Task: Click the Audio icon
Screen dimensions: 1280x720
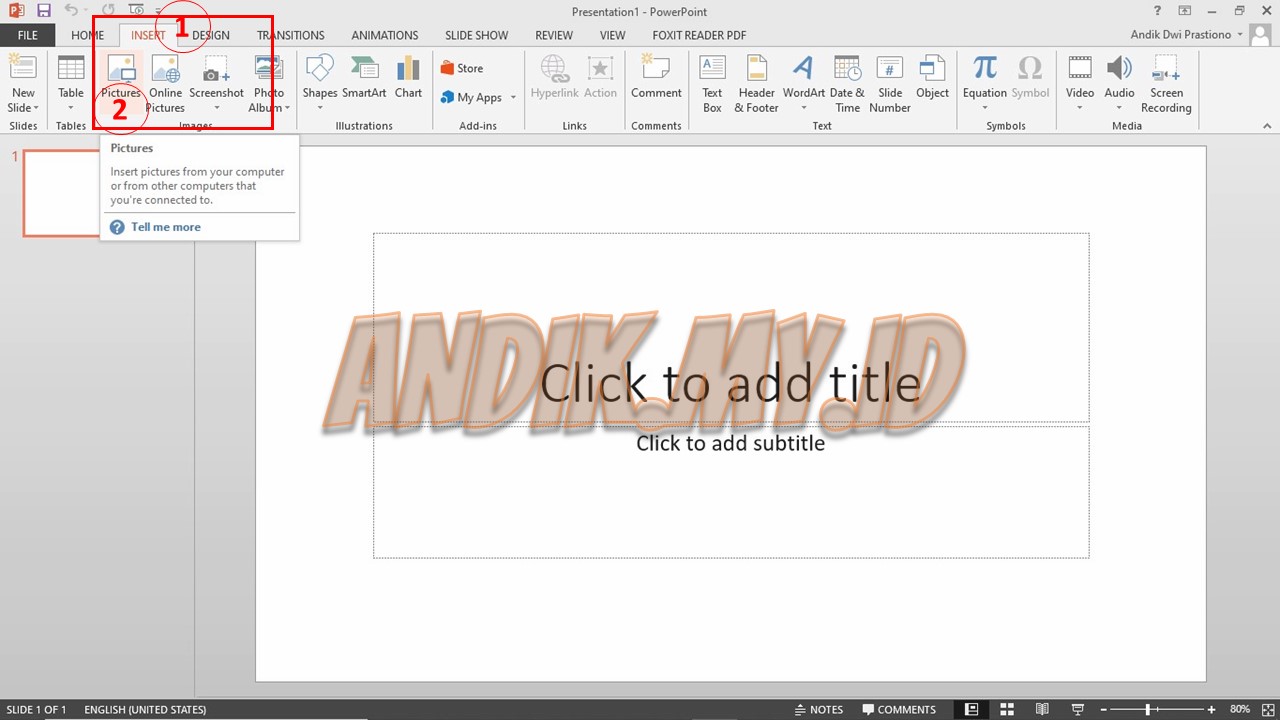Action: tap(1119, 68)
